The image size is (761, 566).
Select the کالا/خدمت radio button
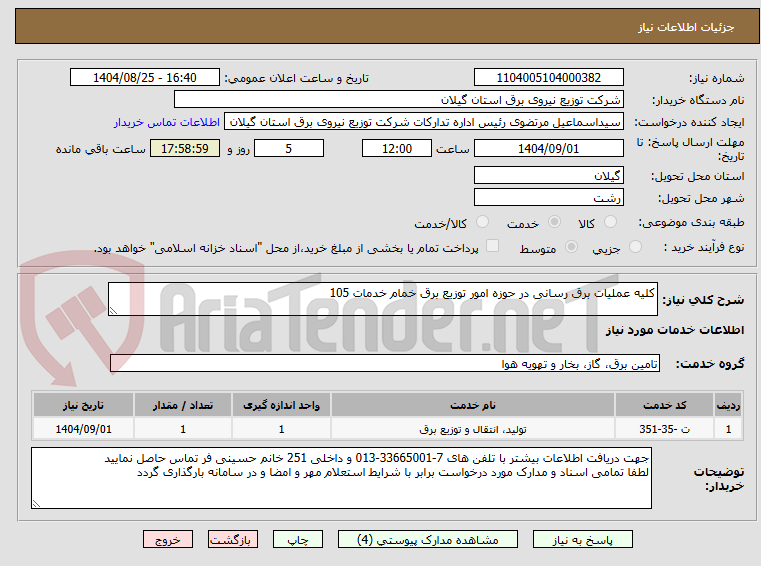click(x=482, y=222)
